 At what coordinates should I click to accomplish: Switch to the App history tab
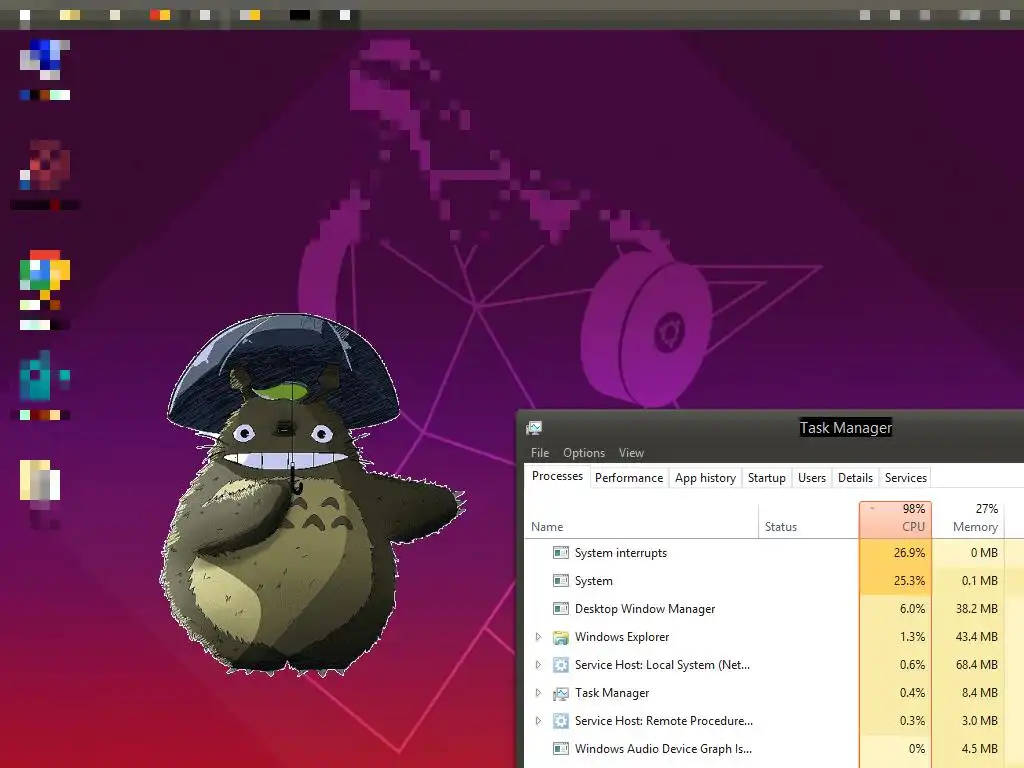[705, 477]
